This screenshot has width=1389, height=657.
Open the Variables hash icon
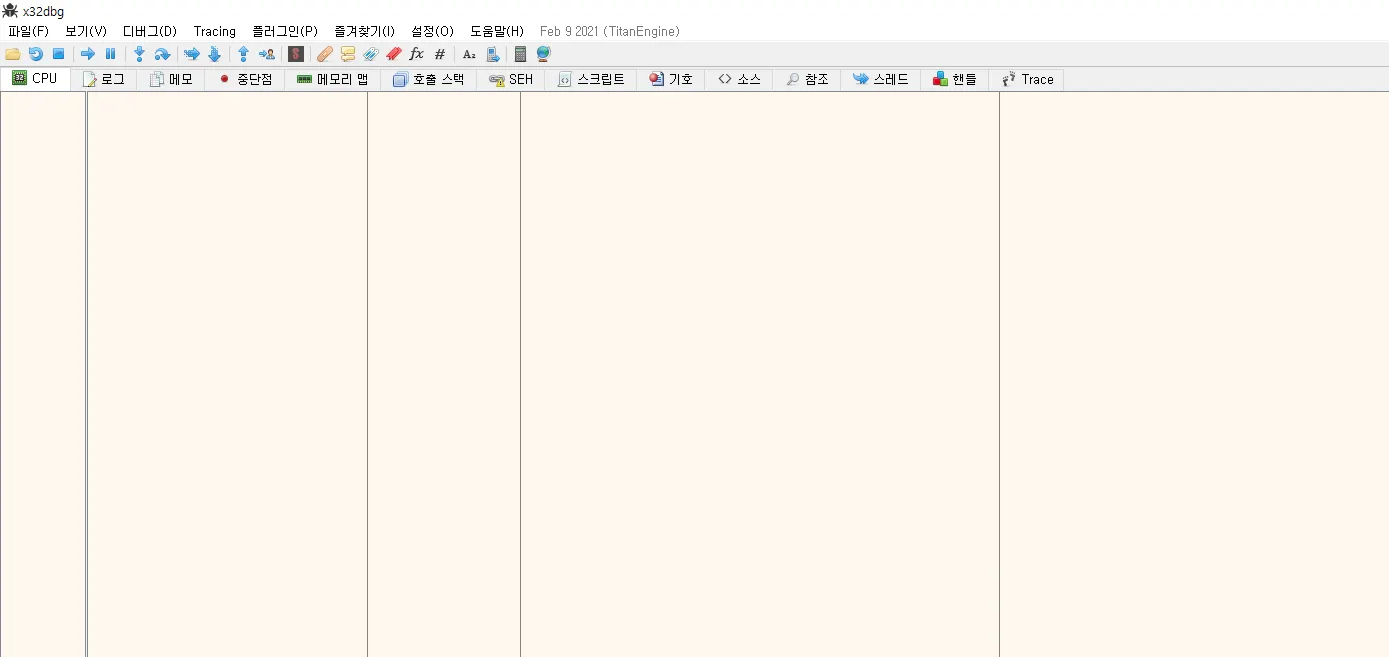pyautogui.click(x=440, y=54)
